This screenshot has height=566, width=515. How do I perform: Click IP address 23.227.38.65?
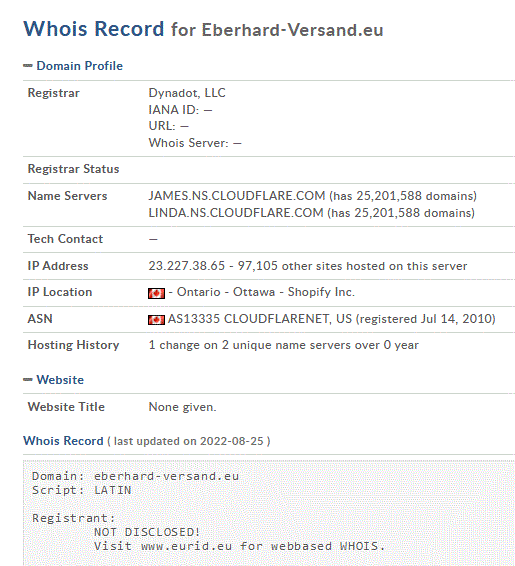[187, 266]
